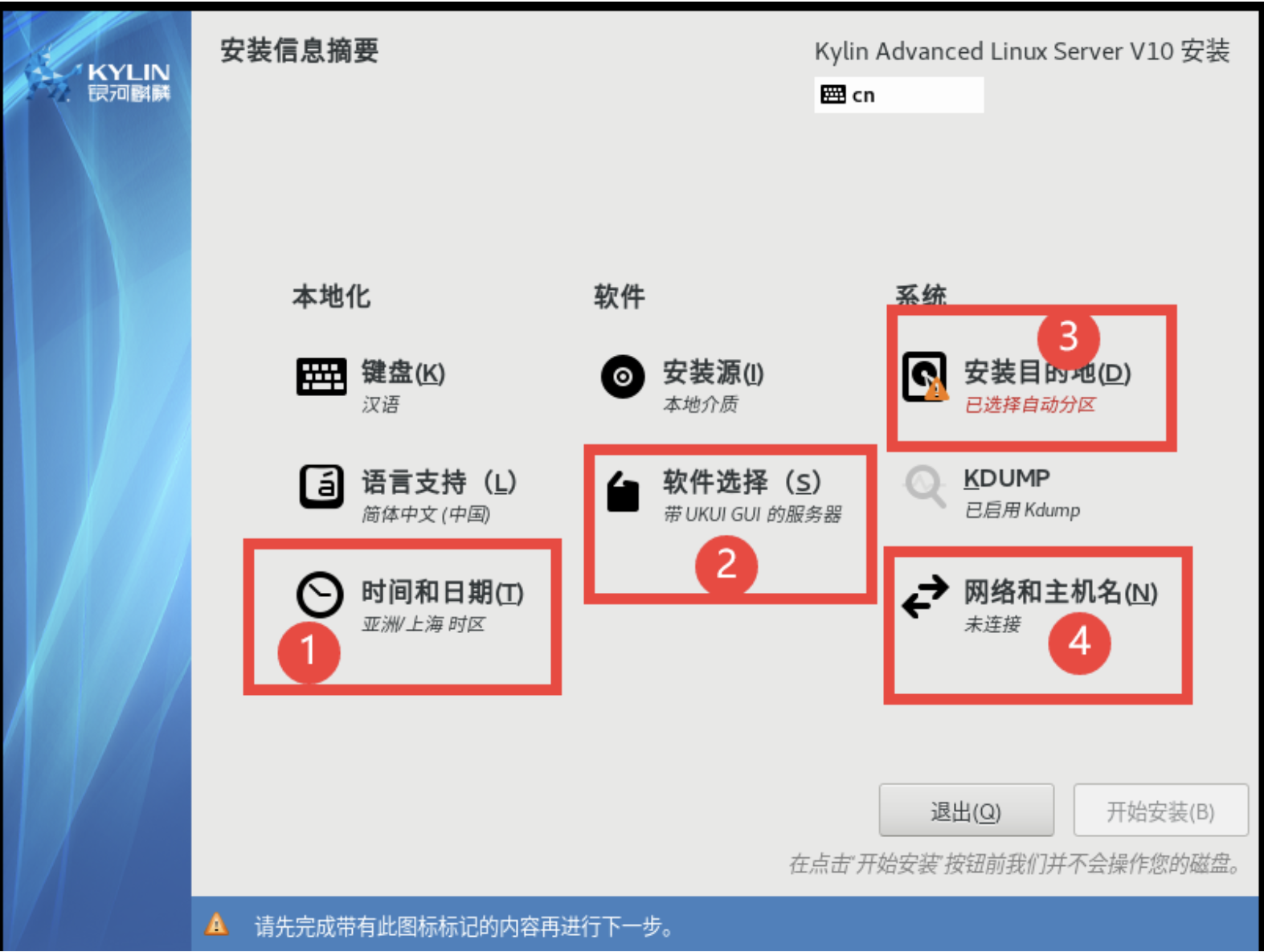Open 时间和日期(T) settings
This screenshot has width=1264, height=952.
point(442,593)
